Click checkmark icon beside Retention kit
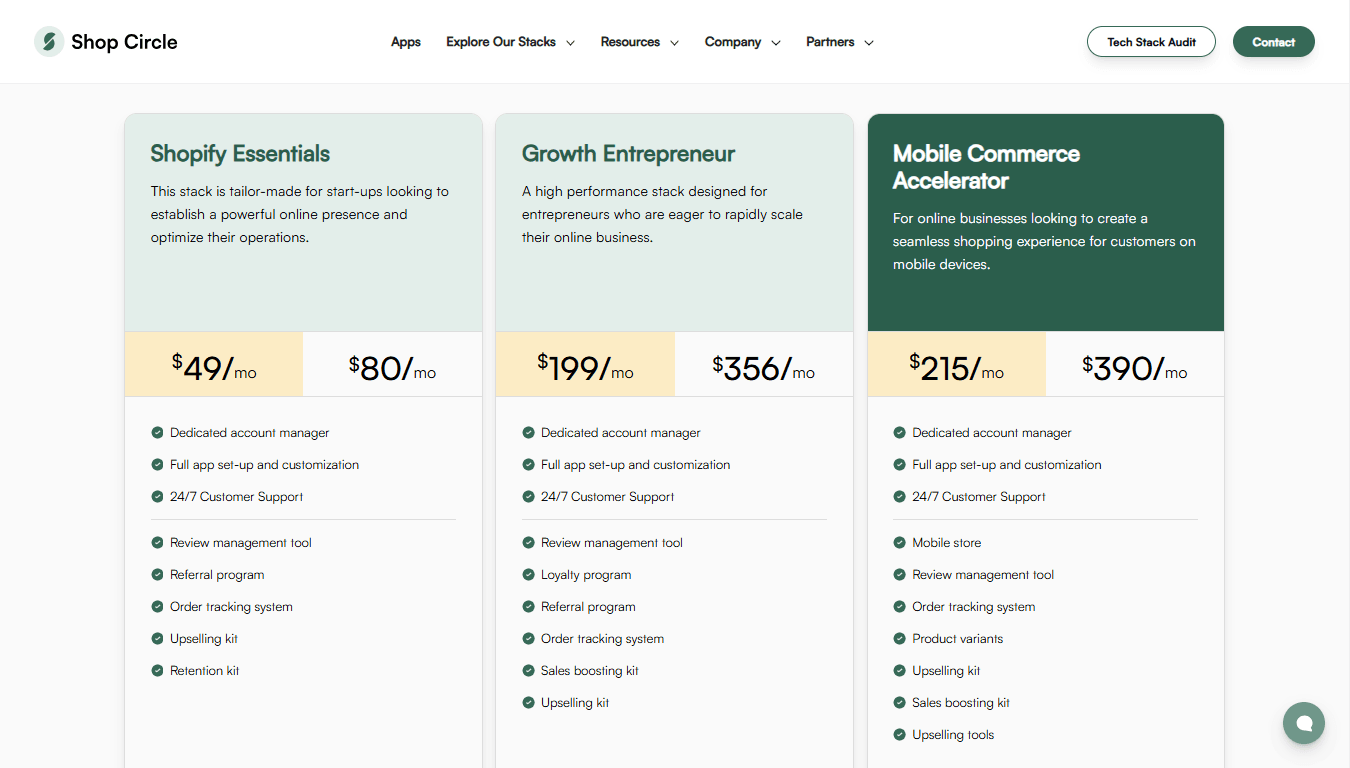Viewport: 1350px width, 768px height. tap(157, 671)
